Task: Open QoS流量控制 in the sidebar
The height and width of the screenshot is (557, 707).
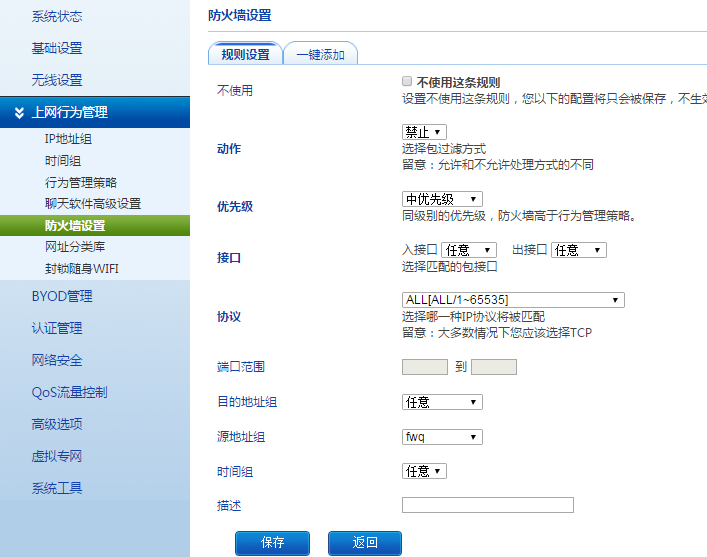Action: pos(69,392)
